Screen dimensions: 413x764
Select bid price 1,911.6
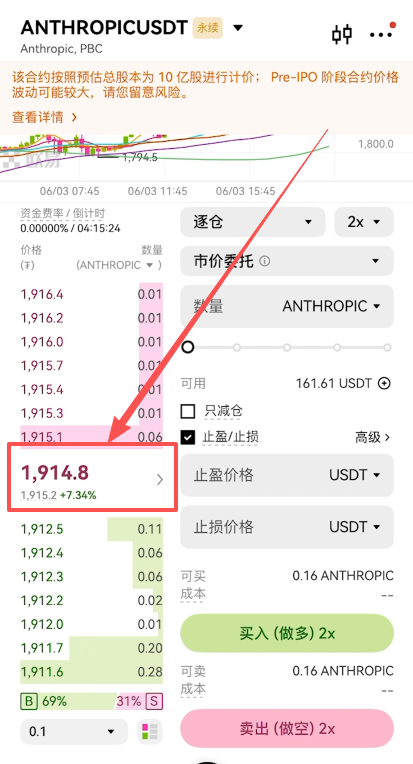click(x=42, y=672)
